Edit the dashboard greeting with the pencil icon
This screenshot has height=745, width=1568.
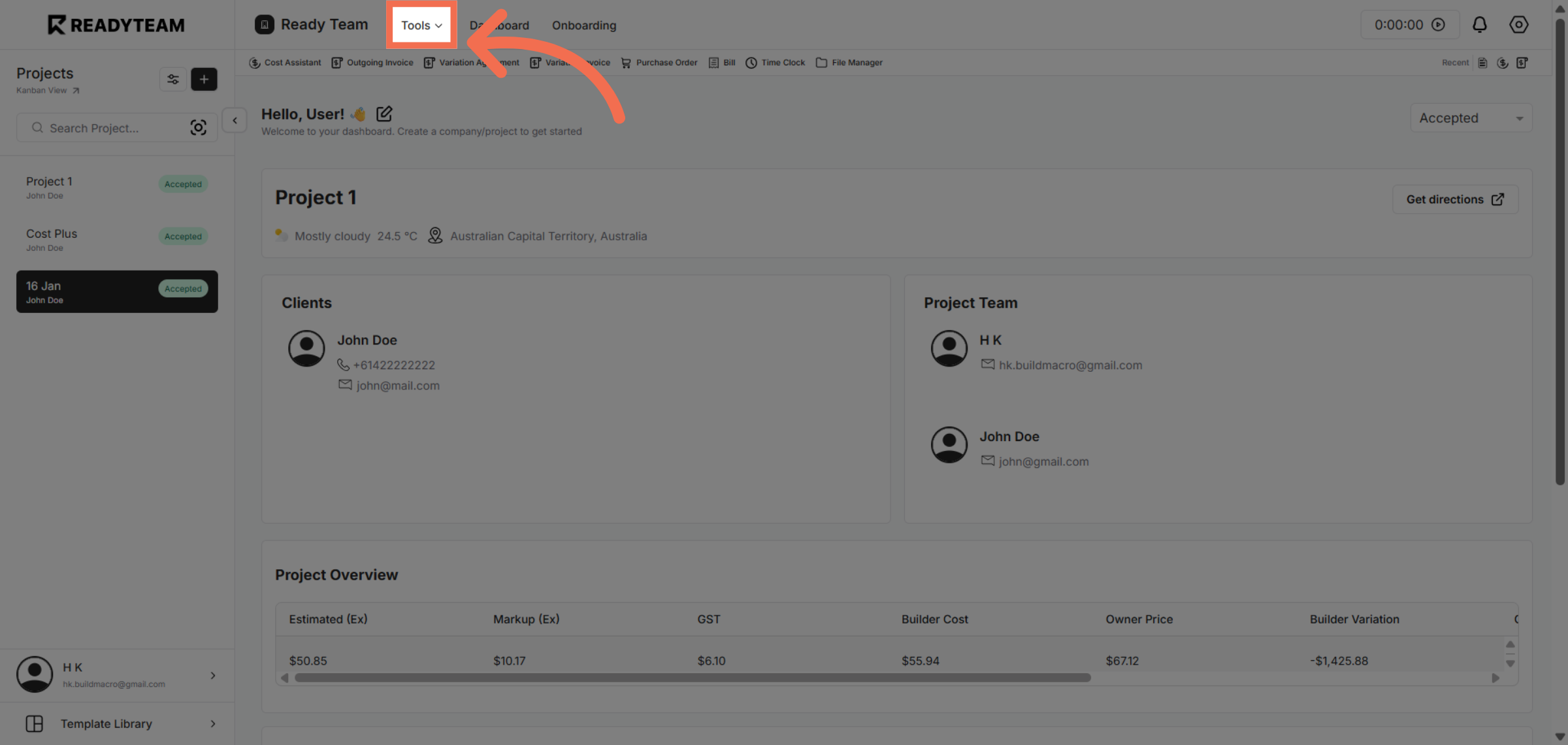[x=384, y=113]
